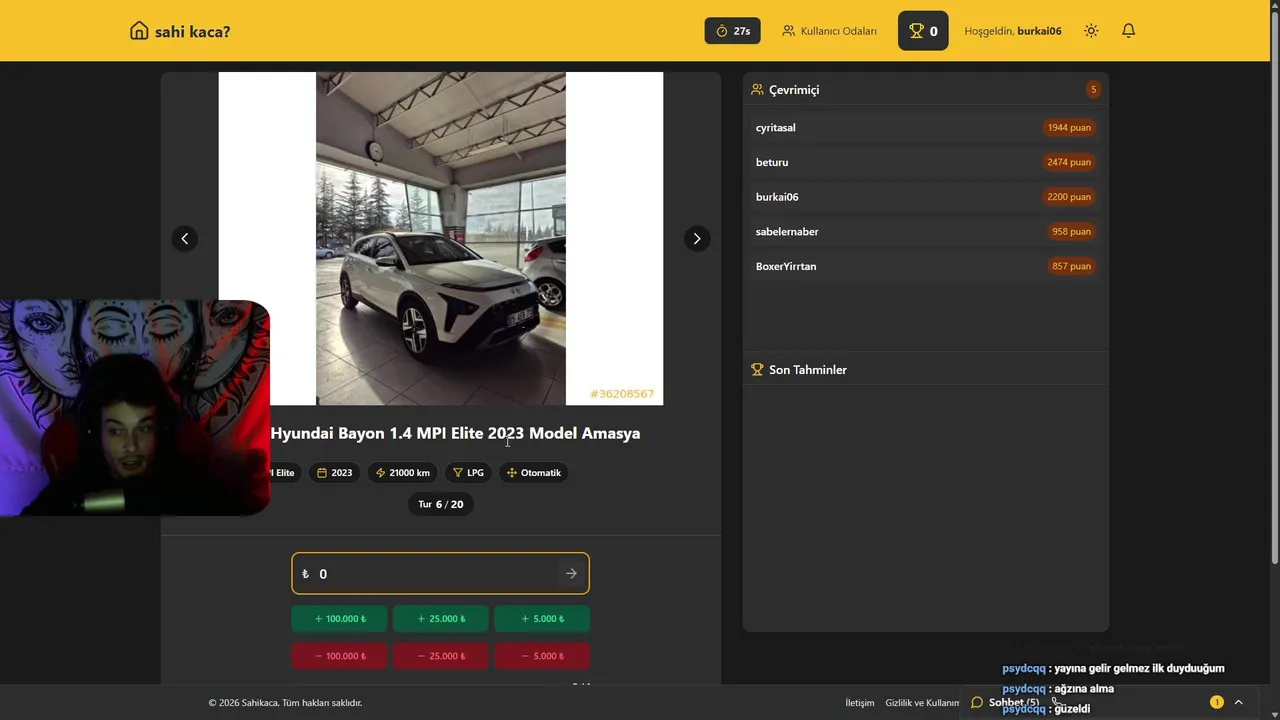Click the Çevrimiçi online users icon
This screenshot has height=720, width=1280.
tap(757, 90)
